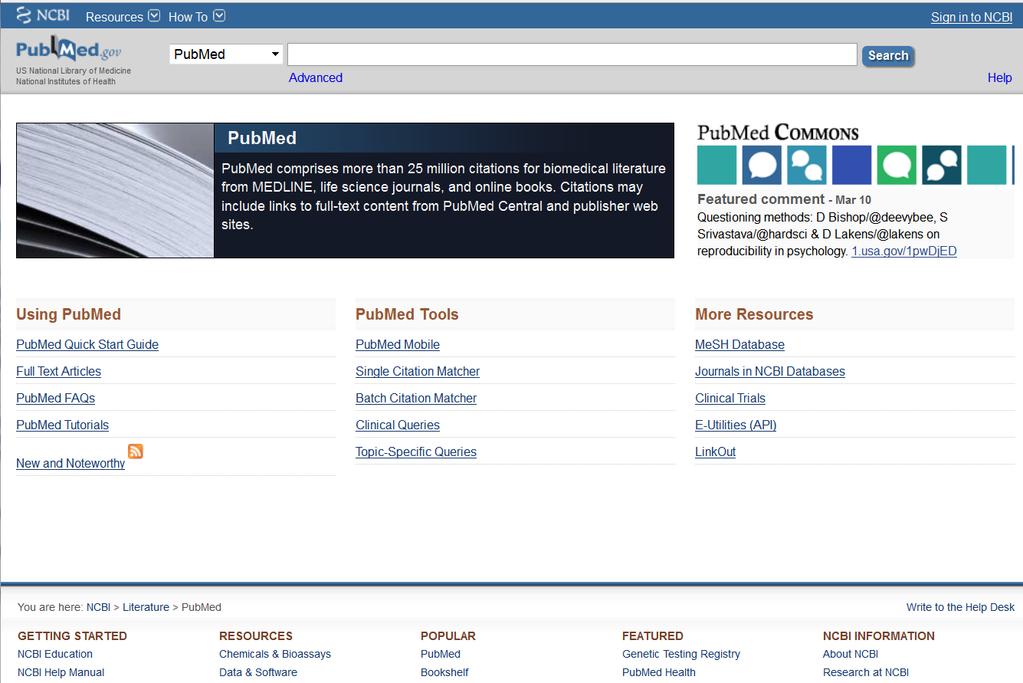Viewport: 1023px width, 683px height.
Task: Open Chemicals & Bioassays footer link
Action: (275, 654)
